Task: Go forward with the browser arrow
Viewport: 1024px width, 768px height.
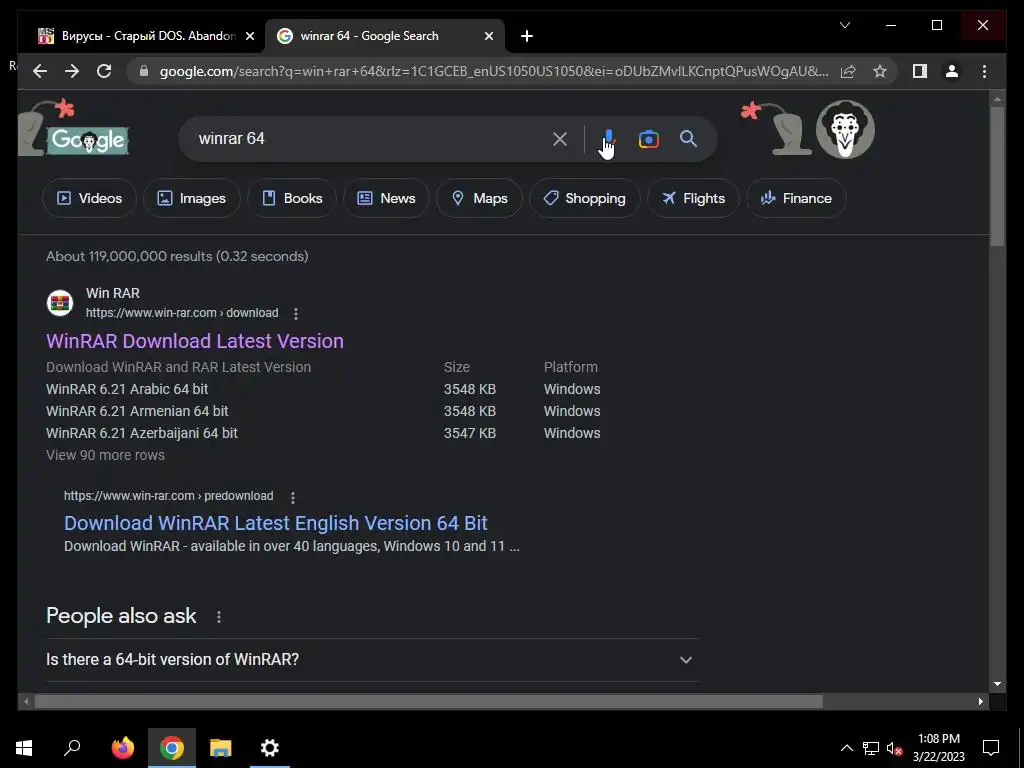Action: click(x=72, y=71)
